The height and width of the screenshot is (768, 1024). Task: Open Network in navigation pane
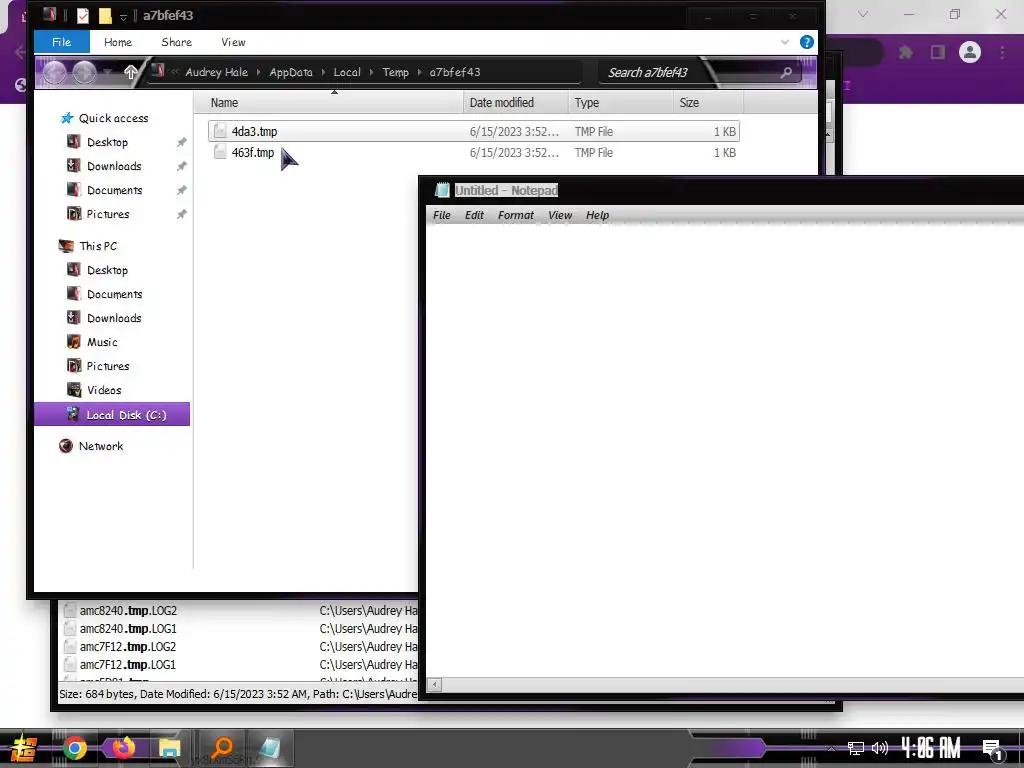coord(101,446)
